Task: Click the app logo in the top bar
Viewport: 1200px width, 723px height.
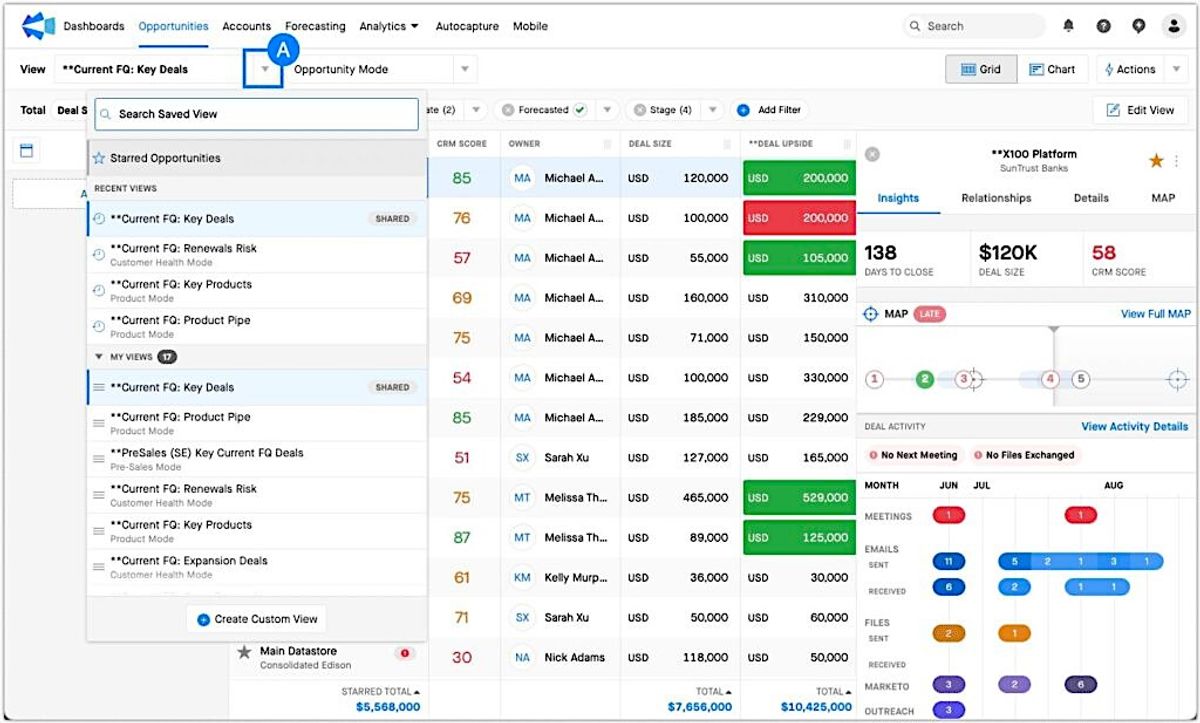Action: click(38, 26)
